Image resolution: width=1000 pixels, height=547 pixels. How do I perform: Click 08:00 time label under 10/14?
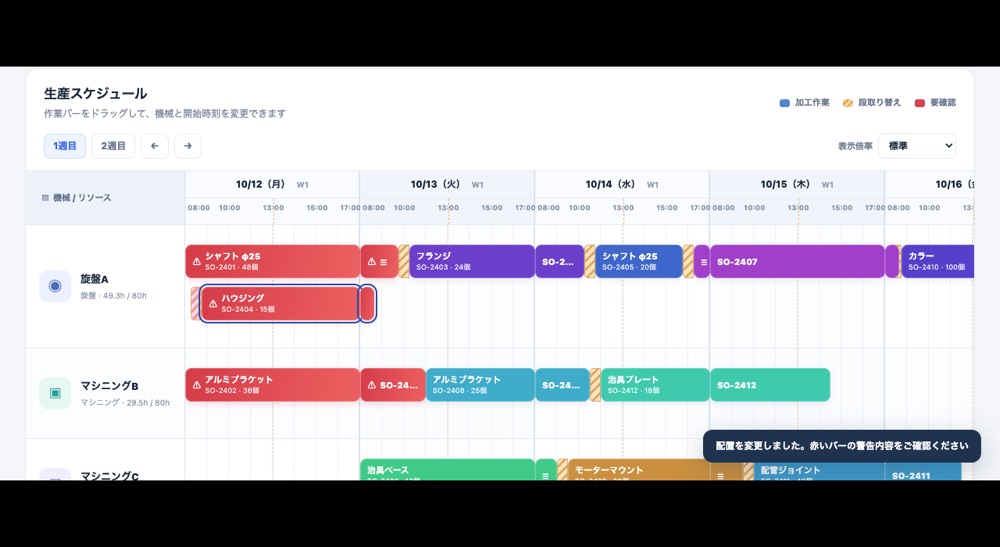548,208
